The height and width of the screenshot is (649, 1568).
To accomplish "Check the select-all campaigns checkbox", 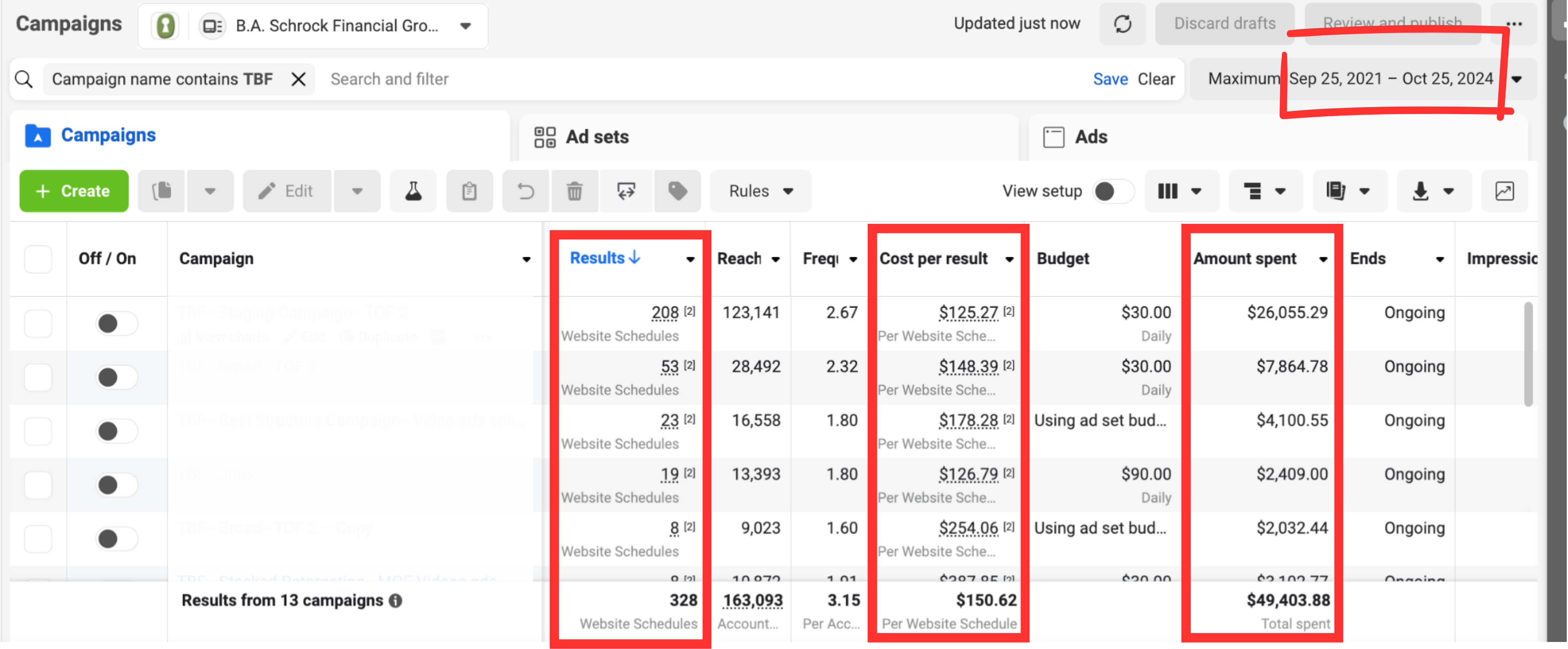I will 38,259.
